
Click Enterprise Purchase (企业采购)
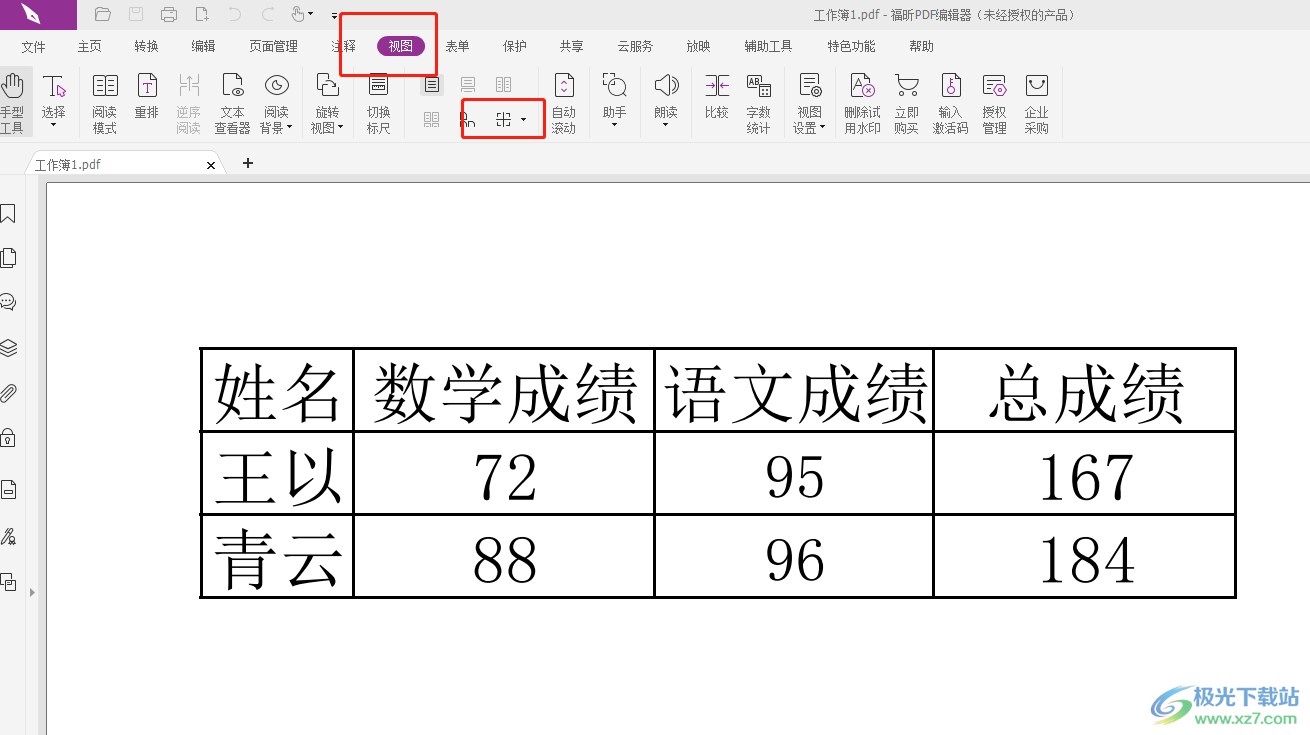tap(1037, 102)
